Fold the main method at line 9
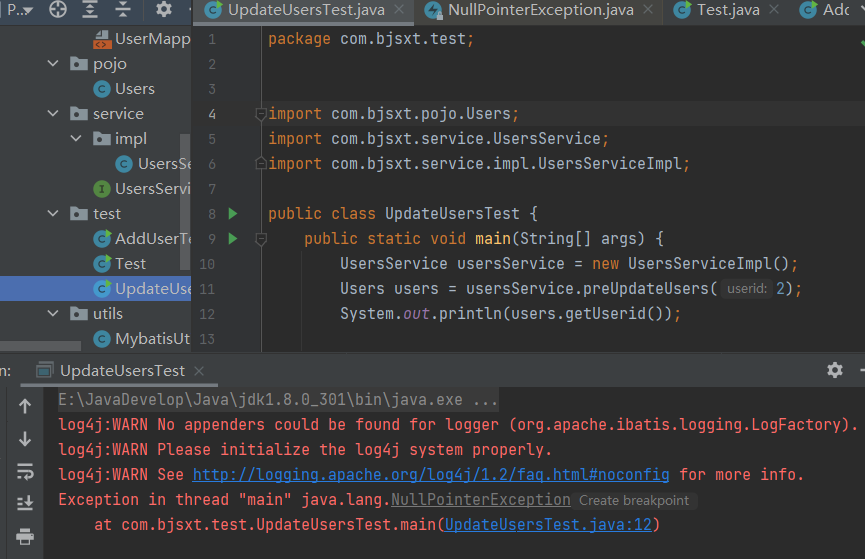This screenshot has height=559, width=865. pyautogui.click(x=261, y=239)
